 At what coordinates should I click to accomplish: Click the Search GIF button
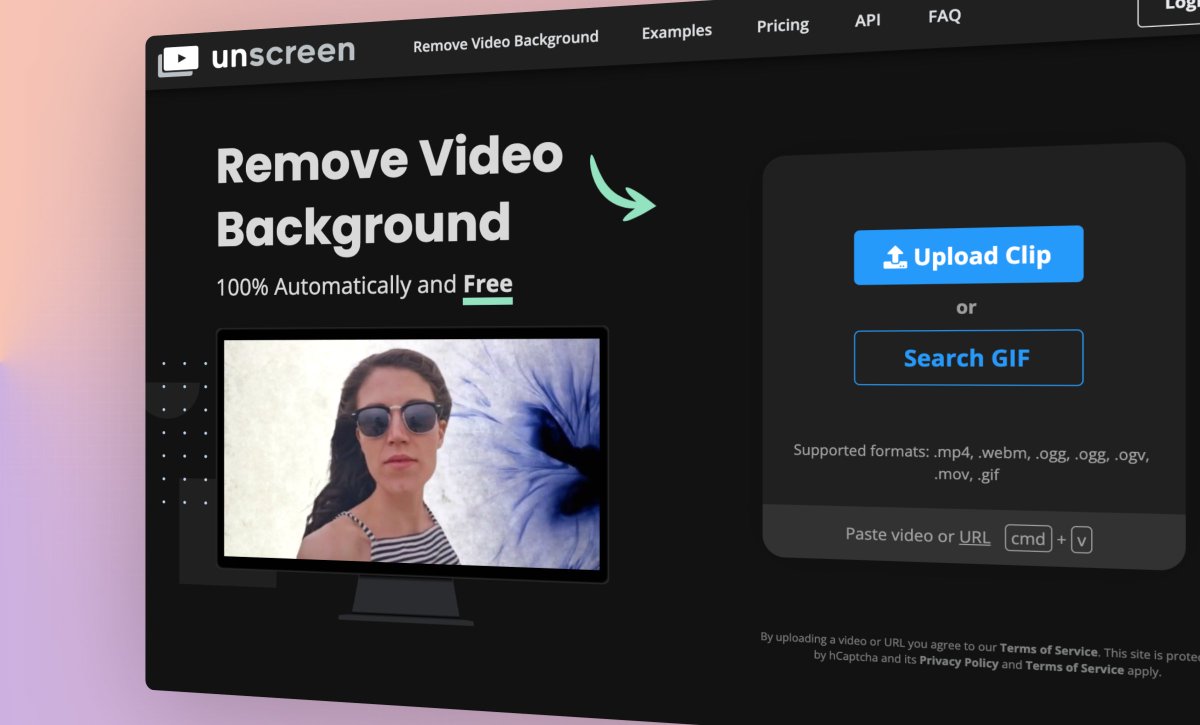click(968, 358)
